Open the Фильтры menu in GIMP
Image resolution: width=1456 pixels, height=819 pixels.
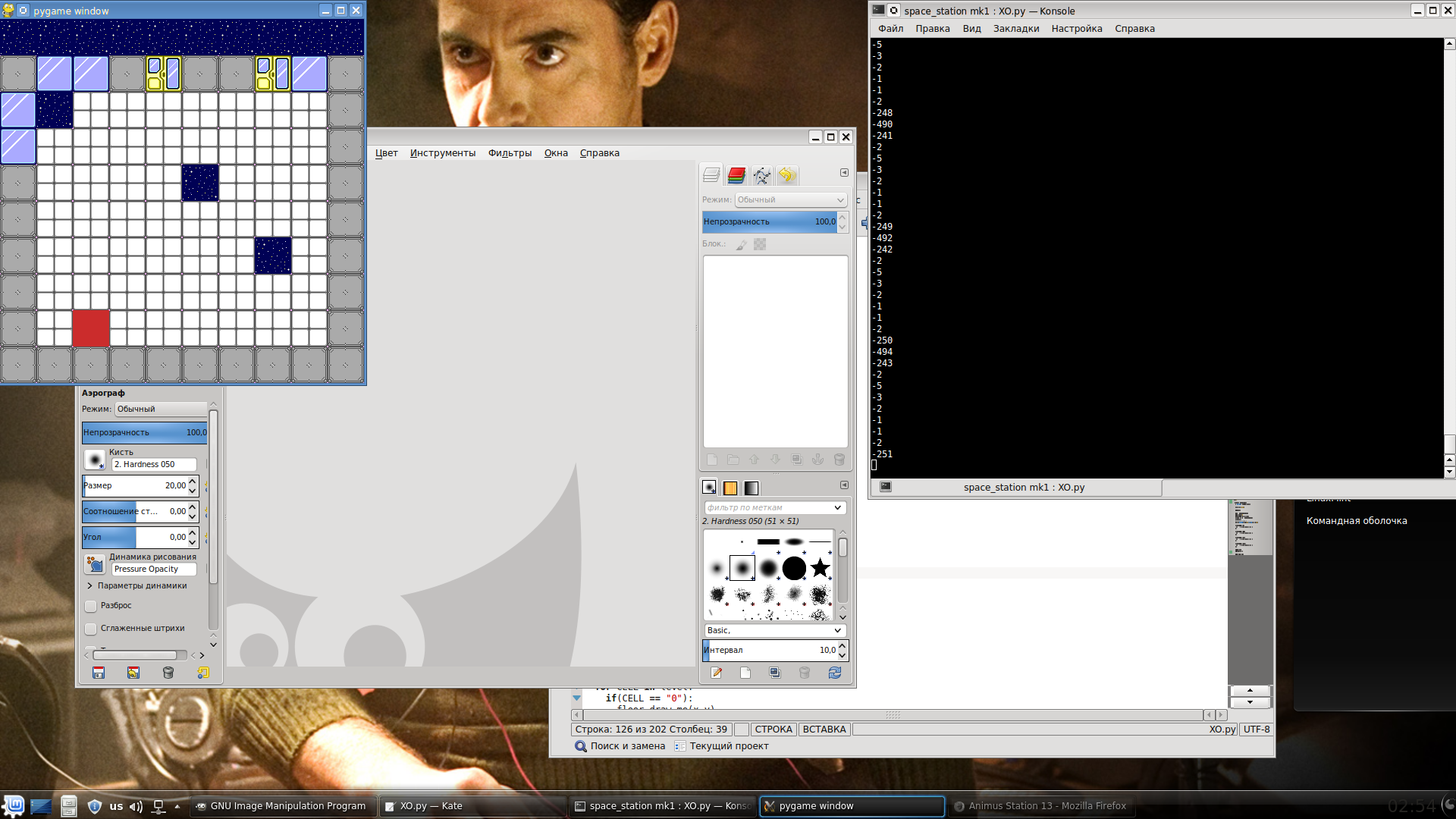[510, 153]
